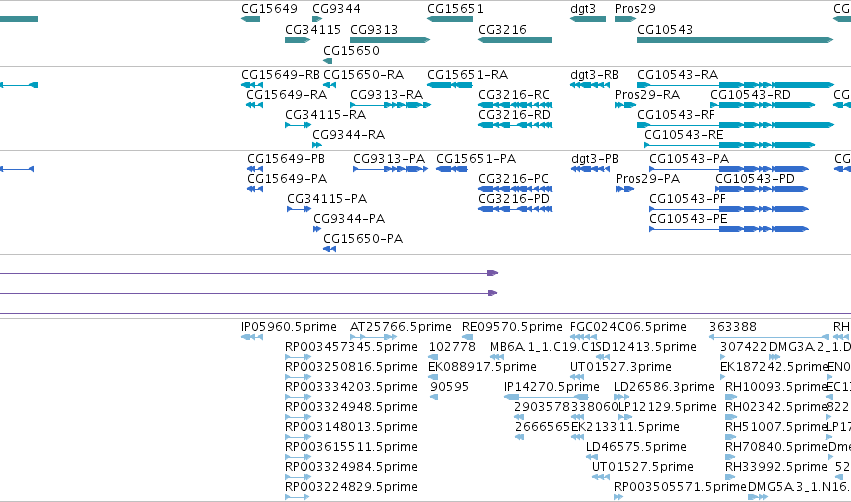Select EST label RH51007.5prime
The image size is (851, 502).
[776, 427]
